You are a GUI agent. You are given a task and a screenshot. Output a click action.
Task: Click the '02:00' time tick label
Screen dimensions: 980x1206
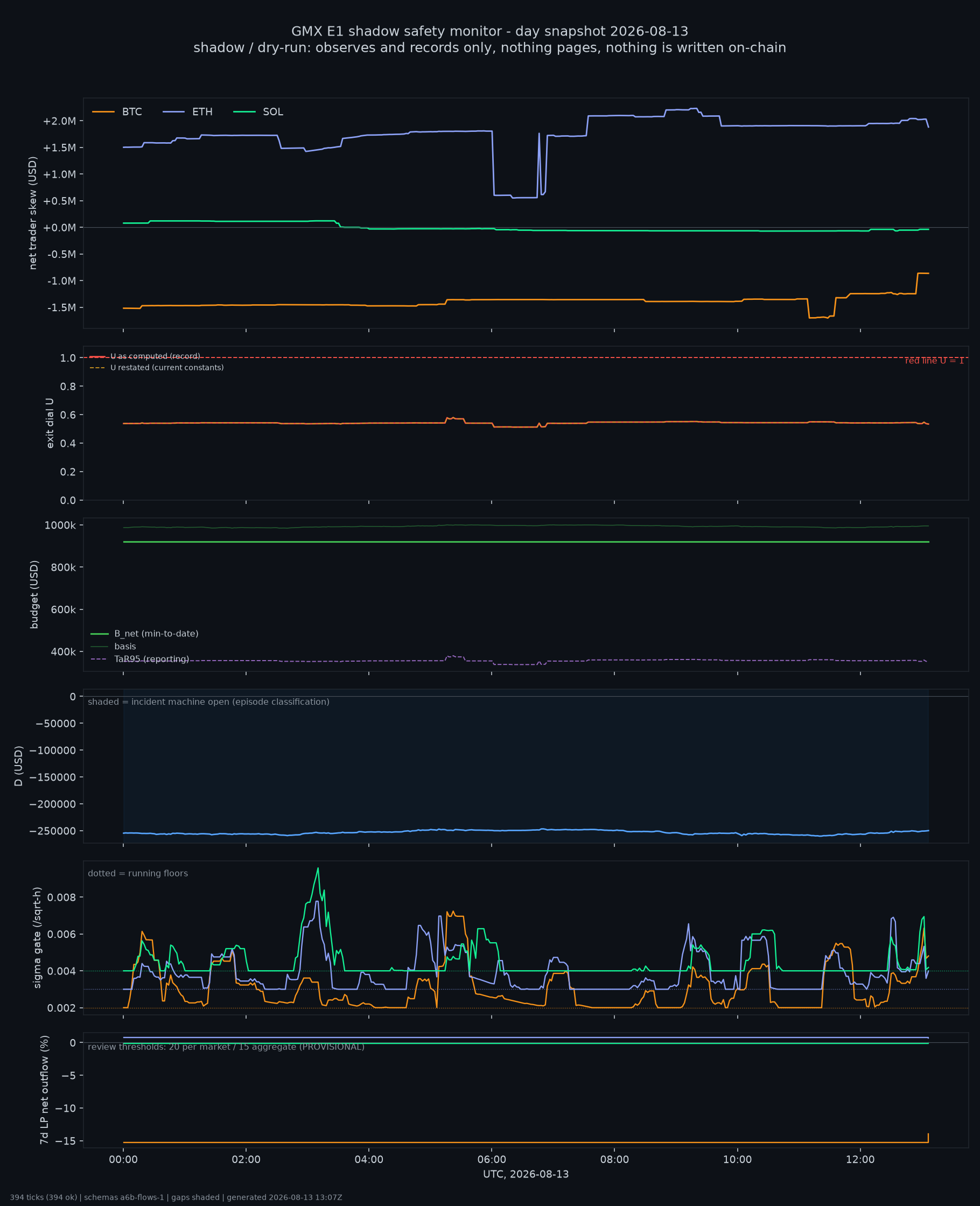point(246,1160)
